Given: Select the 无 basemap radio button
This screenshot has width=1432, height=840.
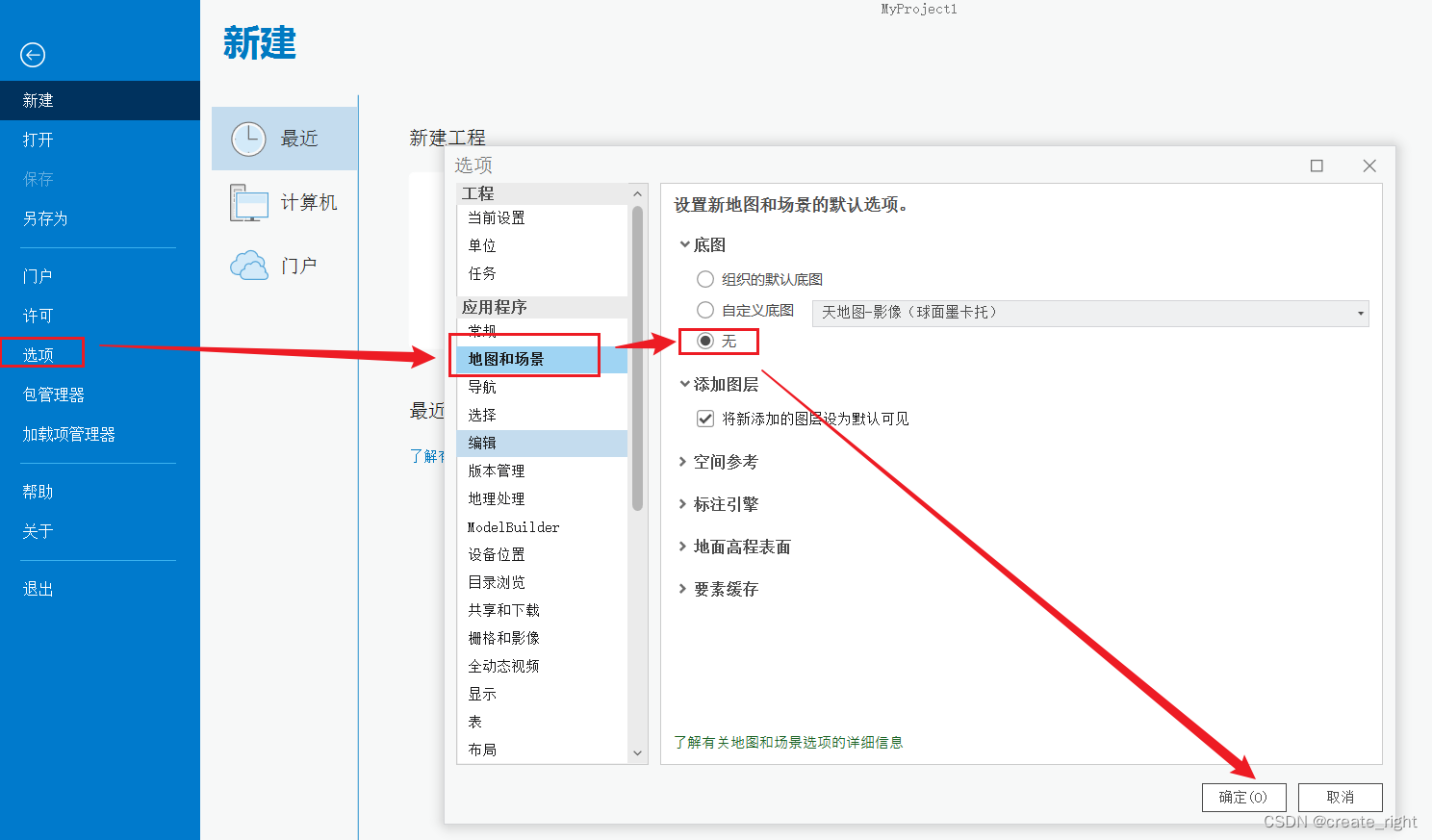Looking at the screenshot, I should 705,341.
